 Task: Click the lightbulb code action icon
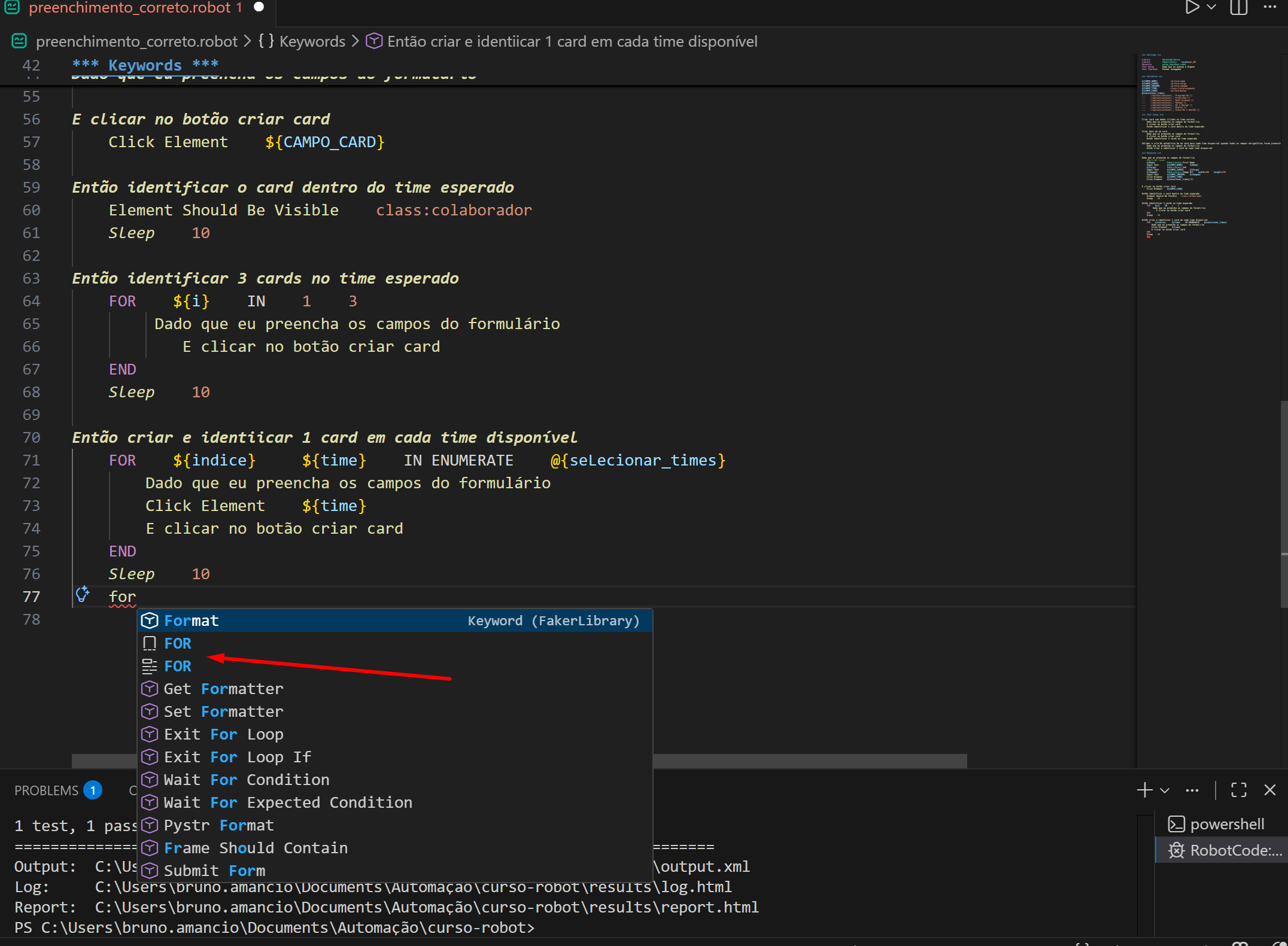click(83, 595)
